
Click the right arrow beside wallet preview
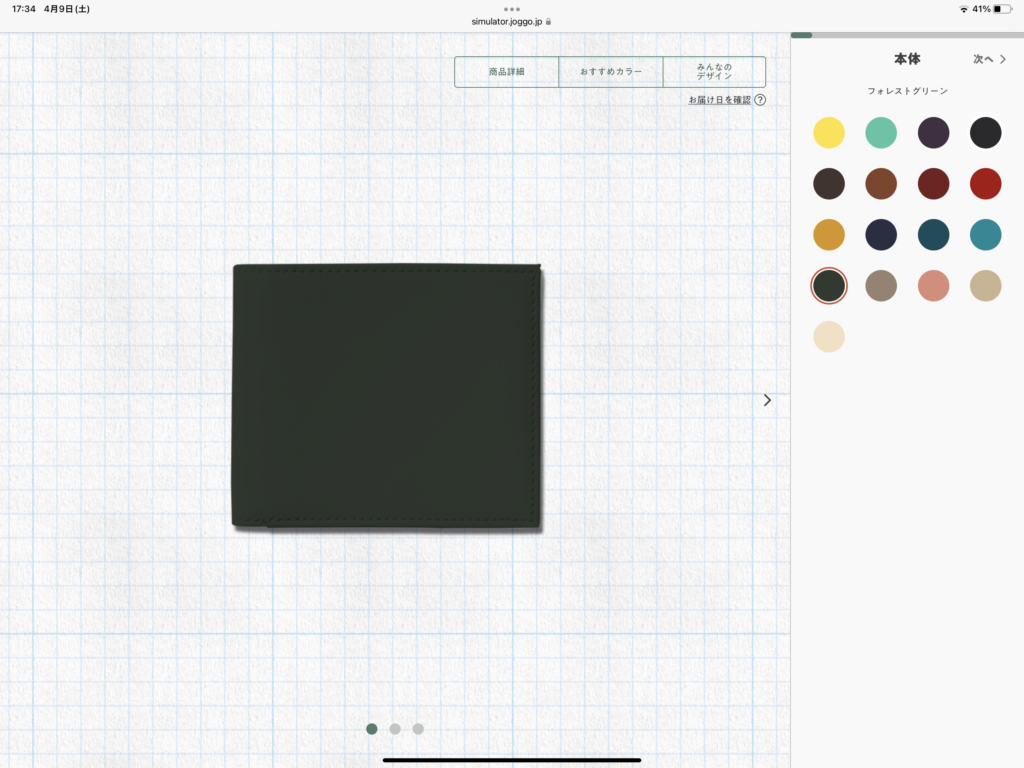pos(767,400)
